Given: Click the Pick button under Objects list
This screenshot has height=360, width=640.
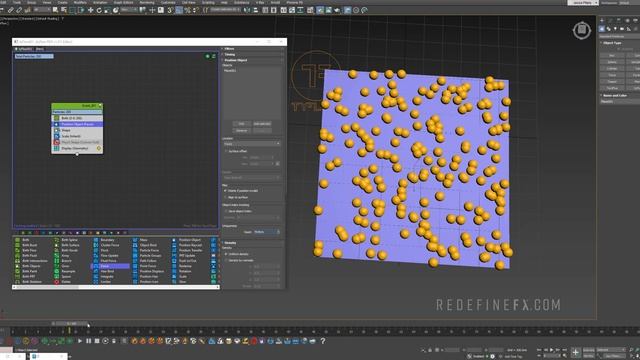Looking at the screenshot, I should 242,124.
